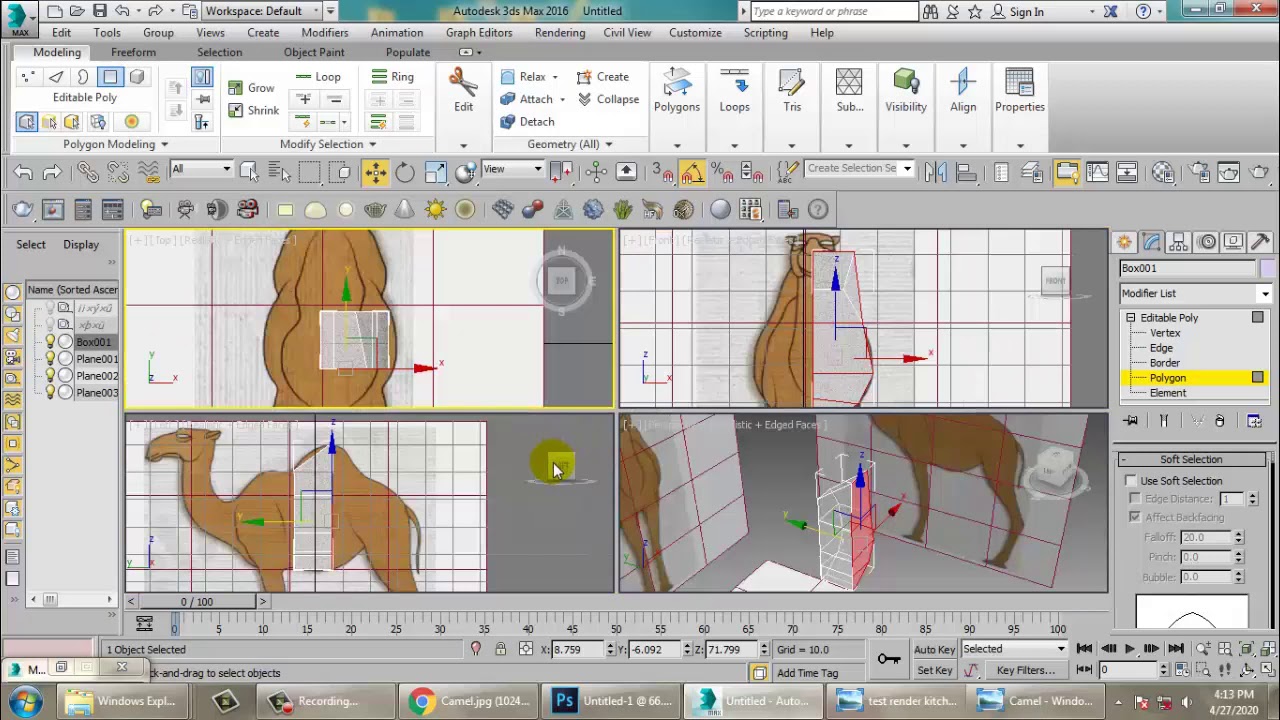Click the Collapse button in Geometry
The width and height of the screenshot is (1280, 720).
pos(608,99)
